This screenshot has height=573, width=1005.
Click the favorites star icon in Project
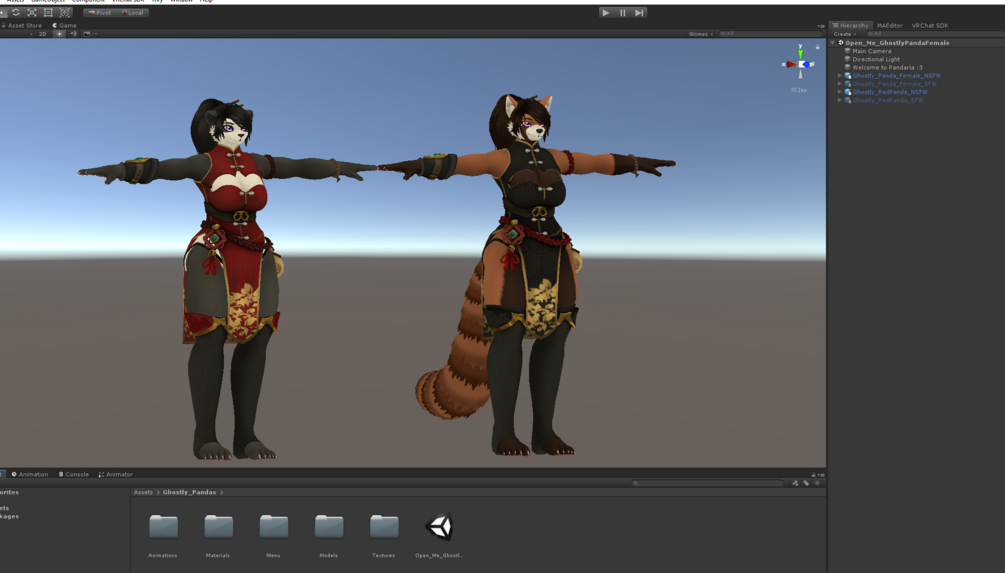coord(817,483)
